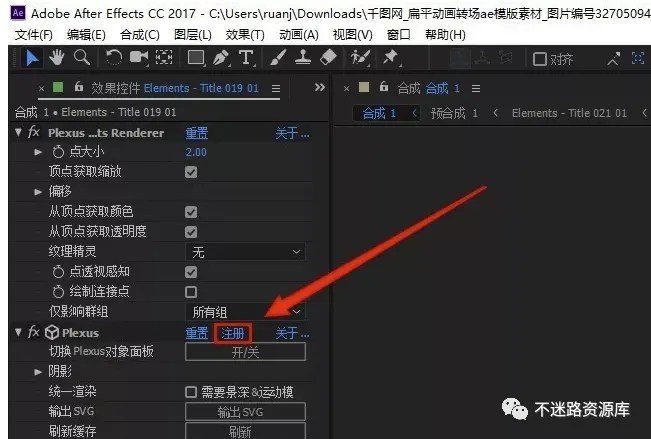Expand the 点大小 property
The width and height of the screenshot is (651, 439).
[x=38, y=152]
